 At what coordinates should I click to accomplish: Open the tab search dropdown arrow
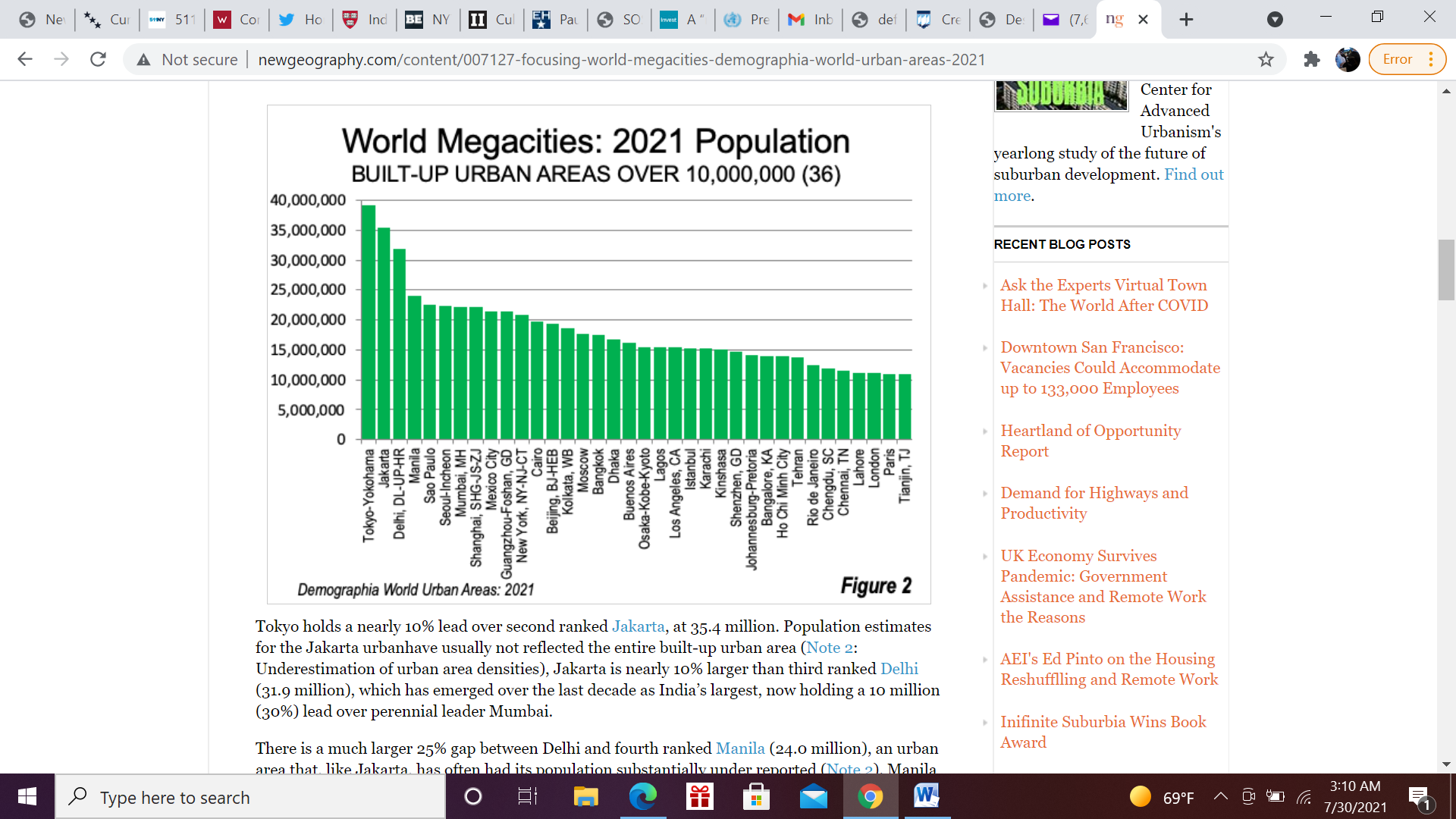1275,20
